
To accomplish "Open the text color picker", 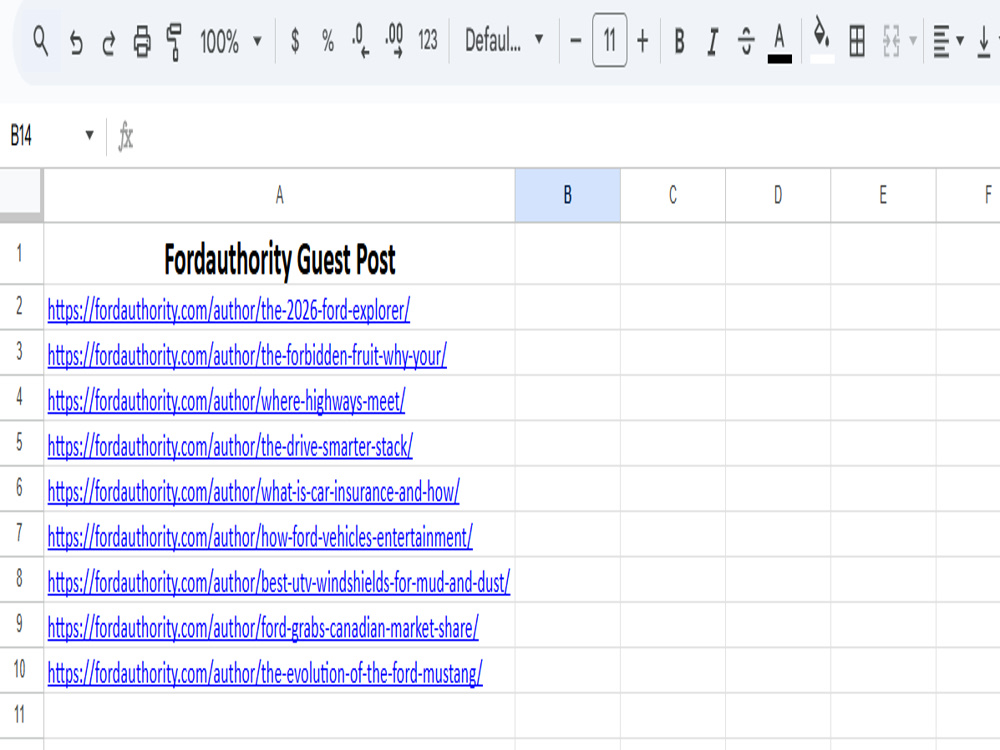I will coord(779,43).
